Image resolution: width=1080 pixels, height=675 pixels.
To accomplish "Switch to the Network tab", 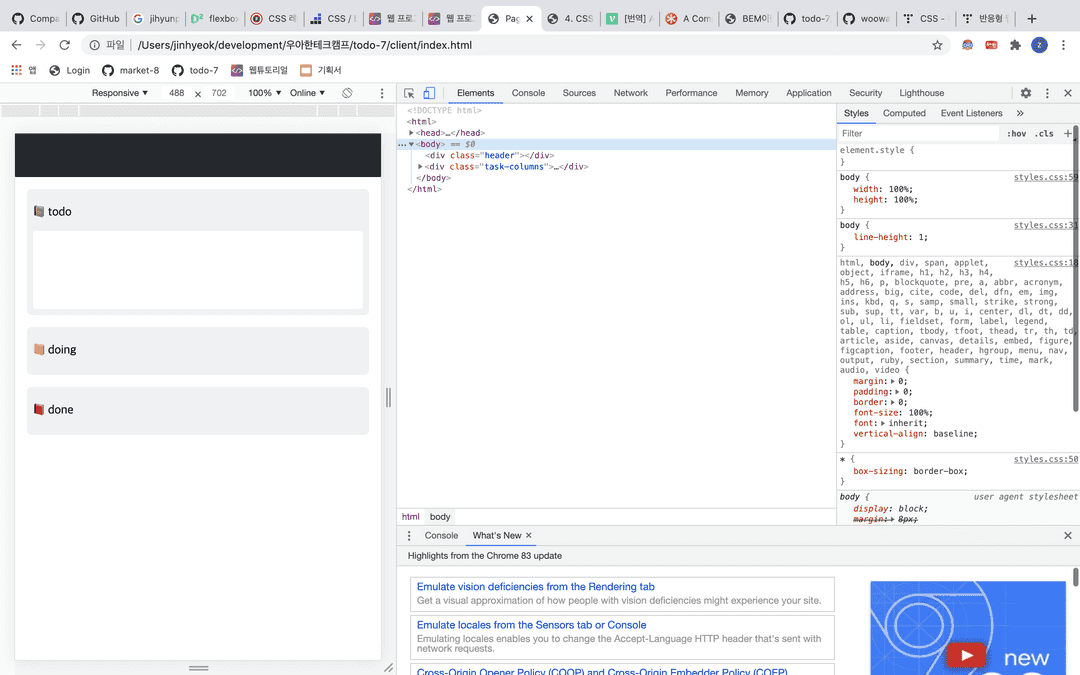I will 630,93.
